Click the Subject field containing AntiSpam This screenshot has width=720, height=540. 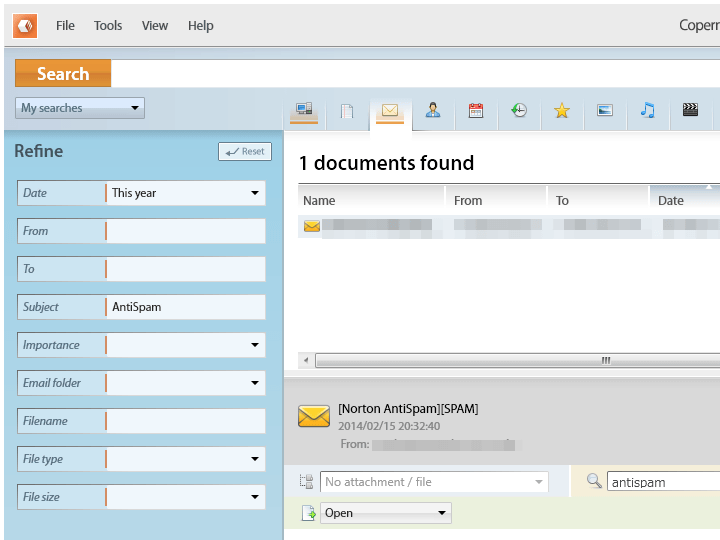pyautogui.click(x=186, y=307)
